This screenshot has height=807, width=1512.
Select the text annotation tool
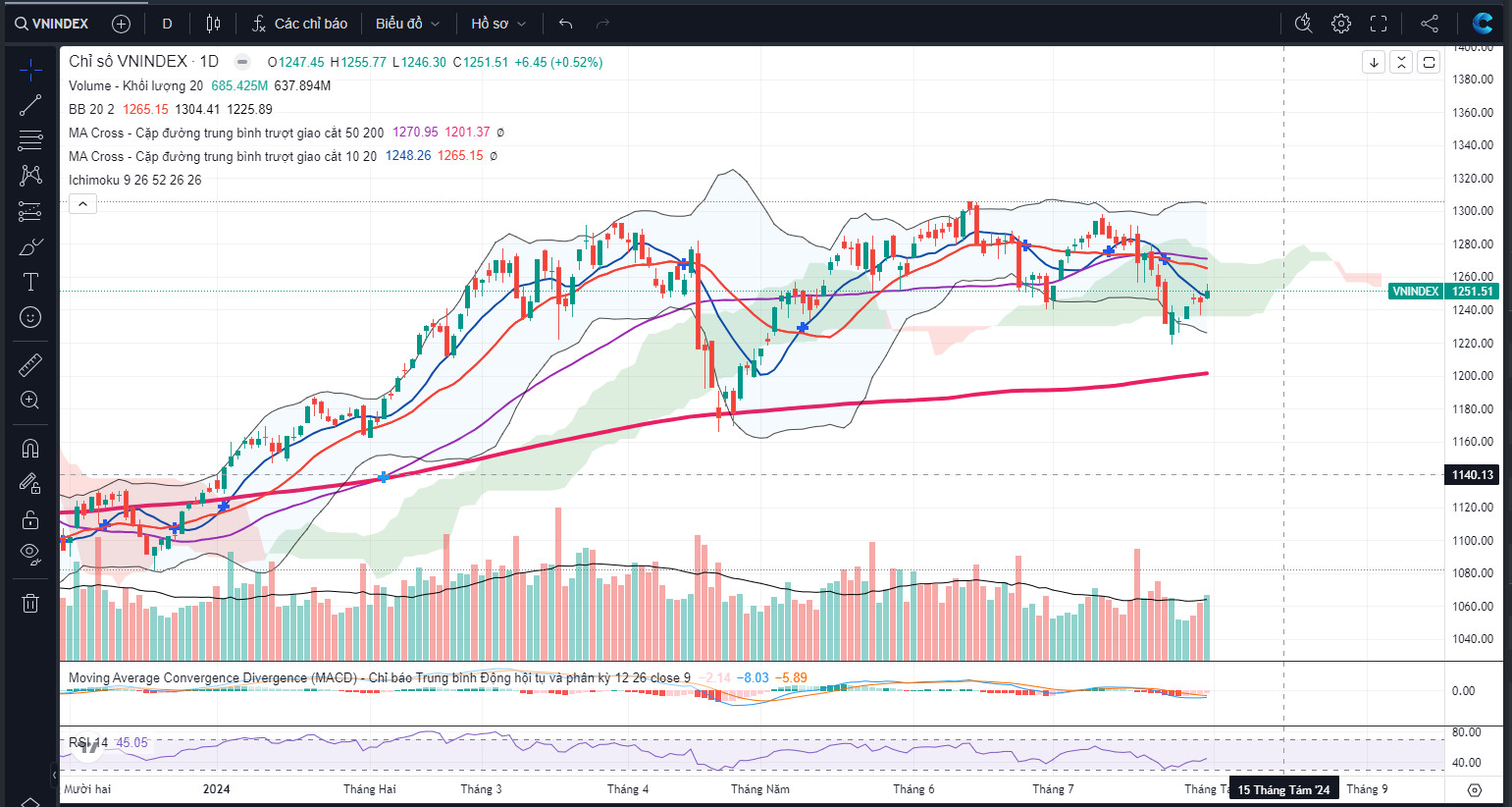tap(30, 282)
